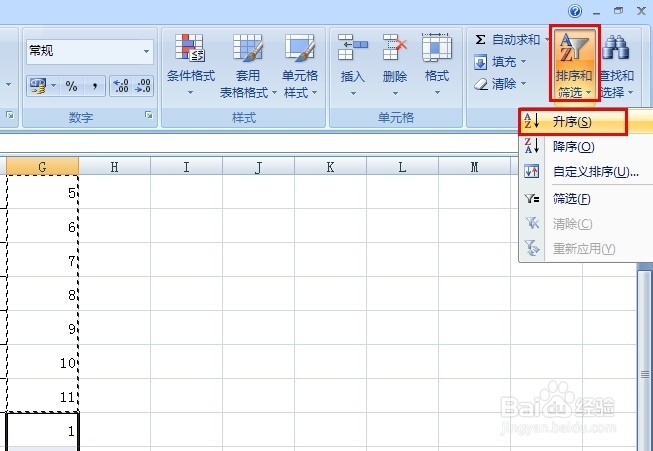The height and width of the screenshot is (451, 653).
Task: Click cell in column G containing 5
Action: point(42,192)
